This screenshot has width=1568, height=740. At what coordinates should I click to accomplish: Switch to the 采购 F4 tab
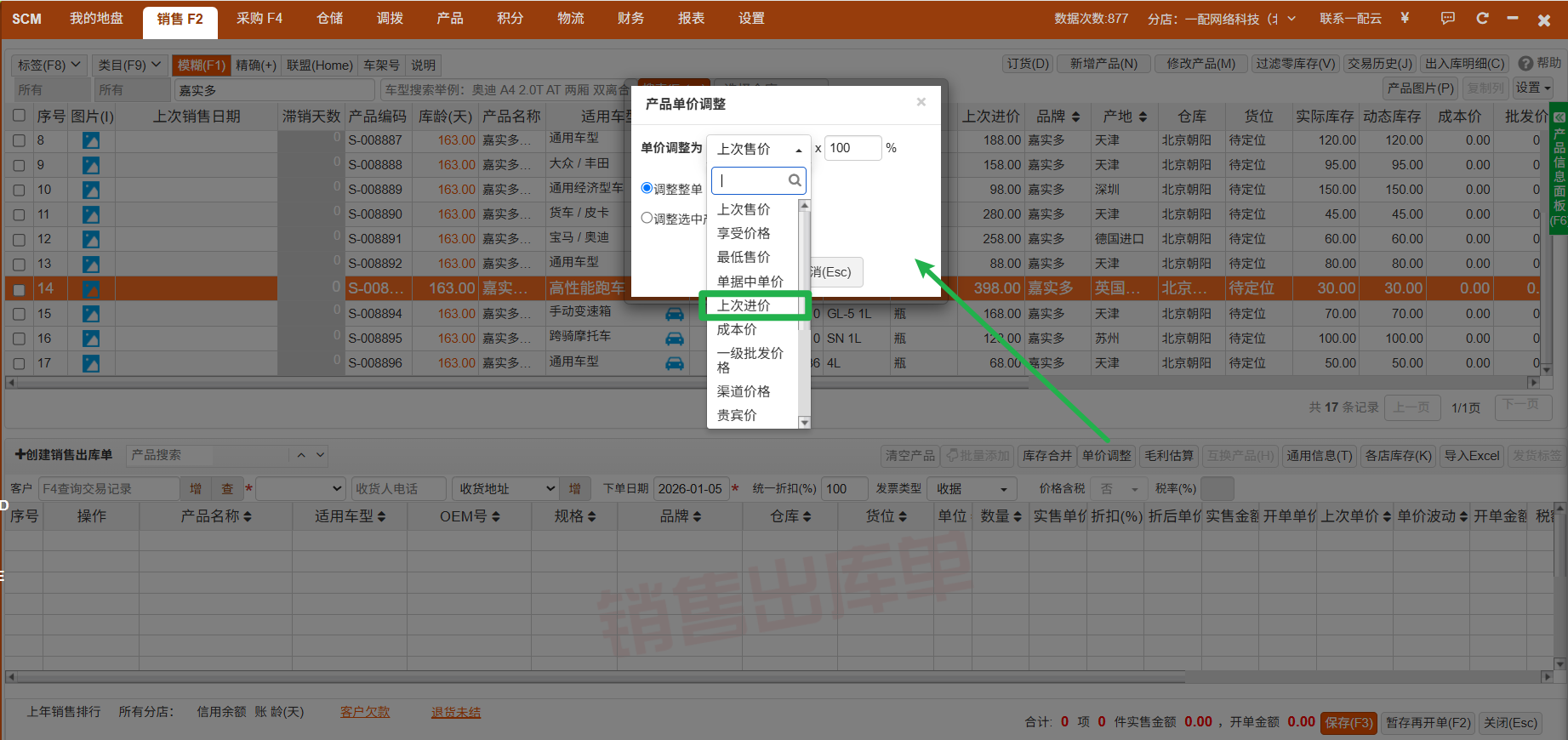259,19
